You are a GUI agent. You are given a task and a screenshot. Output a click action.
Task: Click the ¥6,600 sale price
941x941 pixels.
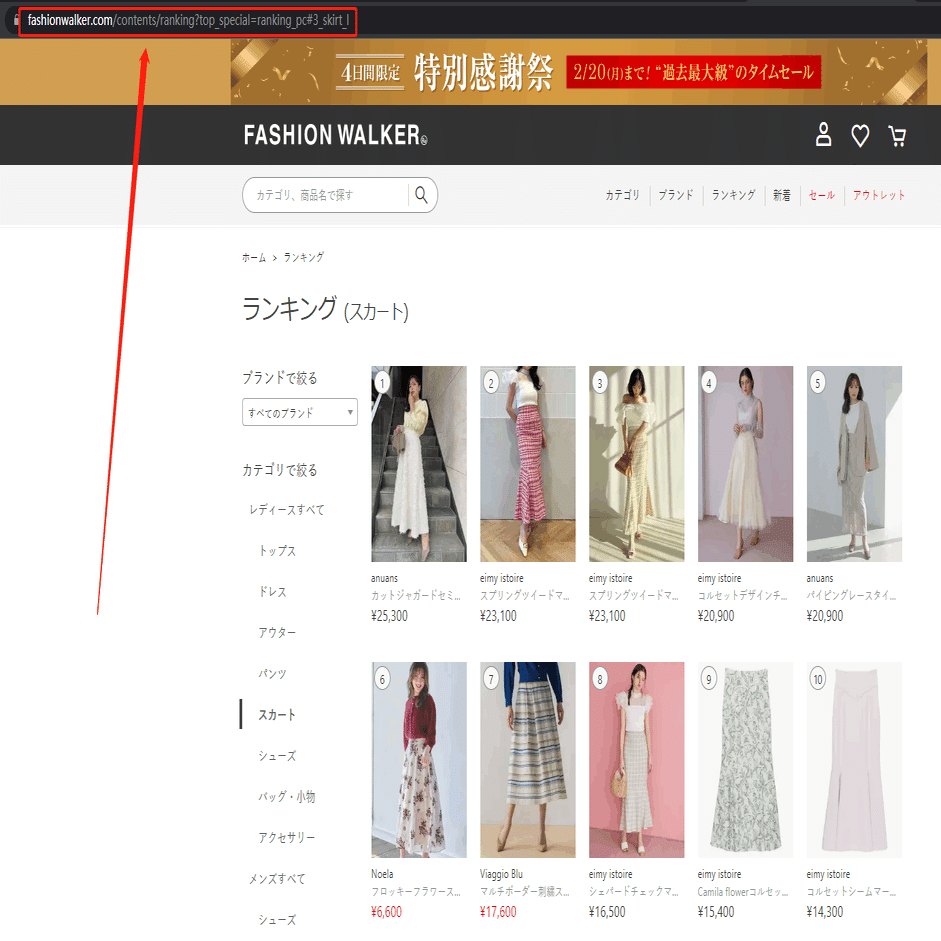pos(386,912)
